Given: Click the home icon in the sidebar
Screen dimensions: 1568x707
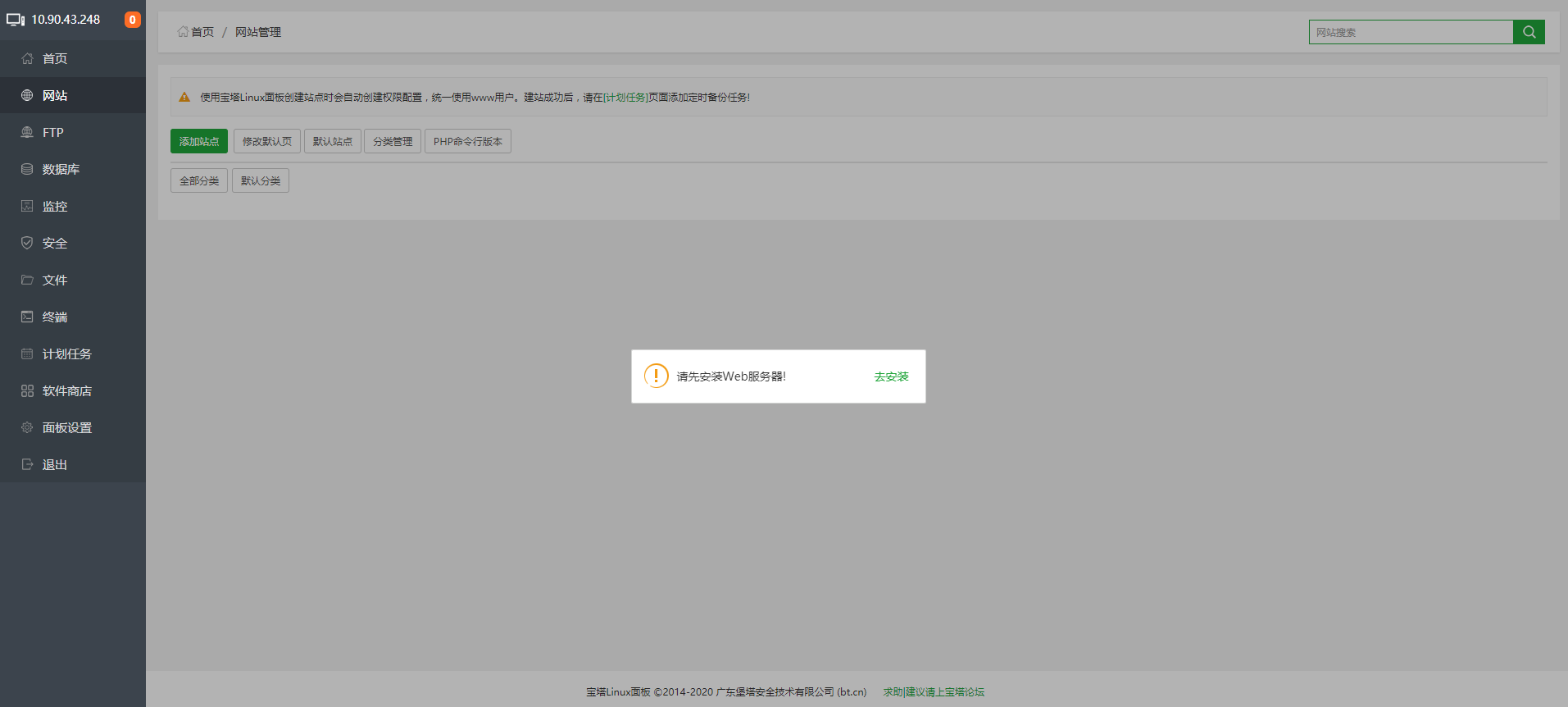Looking at the screenshot, I should pos(27,58).
